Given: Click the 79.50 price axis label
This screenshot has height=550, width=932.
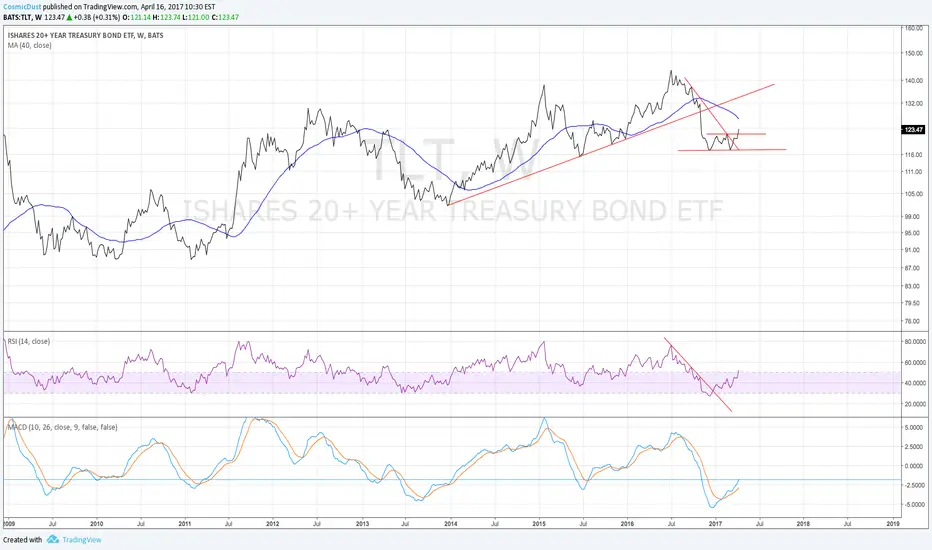Looking at the screenshot, I should click(x=912, y=303).
